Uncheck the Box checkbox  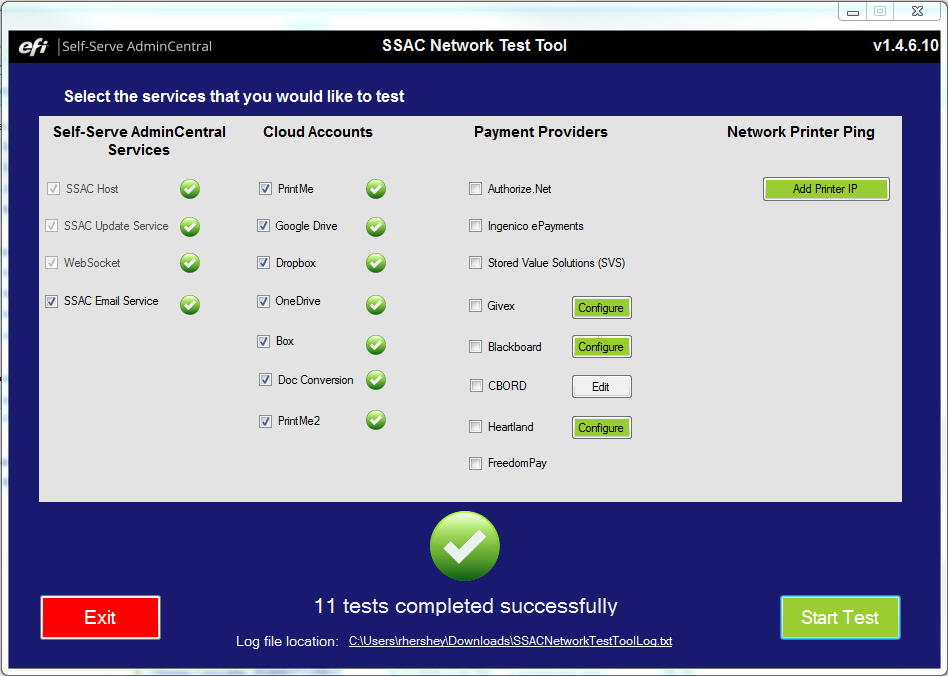coord(264,341)
